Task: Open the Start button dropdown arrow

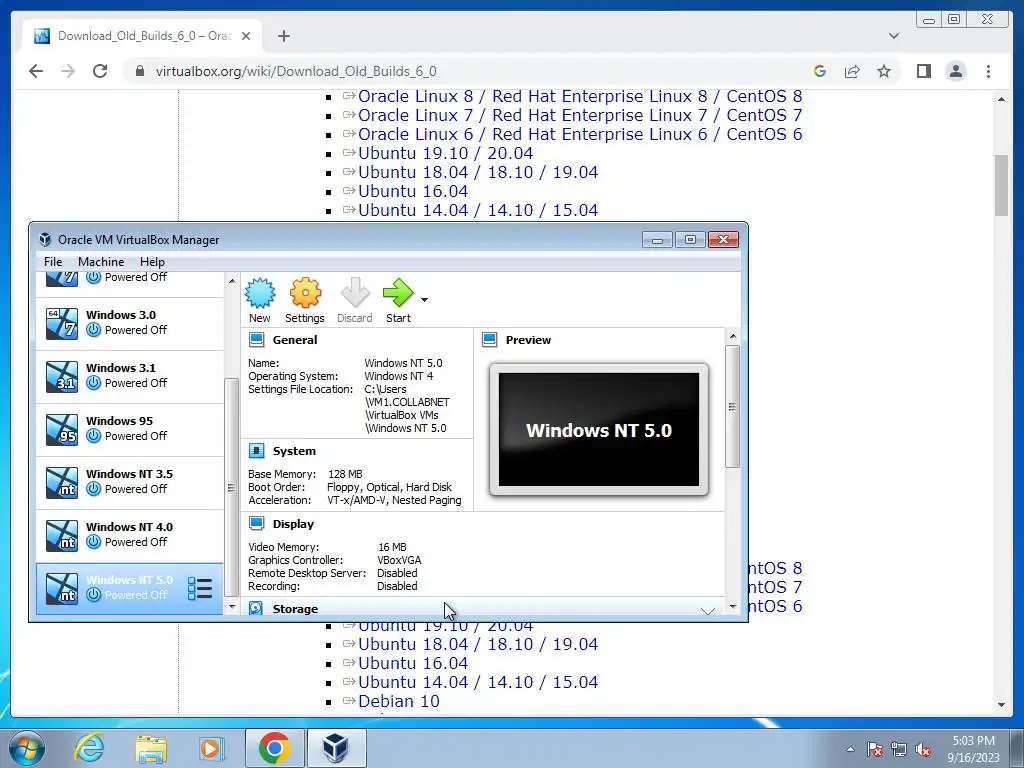Action: coord(424,300)
